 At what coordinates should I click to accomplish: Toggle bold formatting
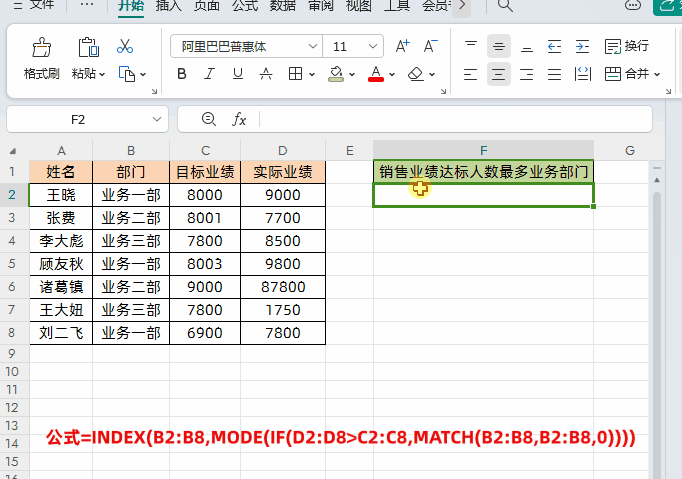pyautogui.click(x=182, y=74)
